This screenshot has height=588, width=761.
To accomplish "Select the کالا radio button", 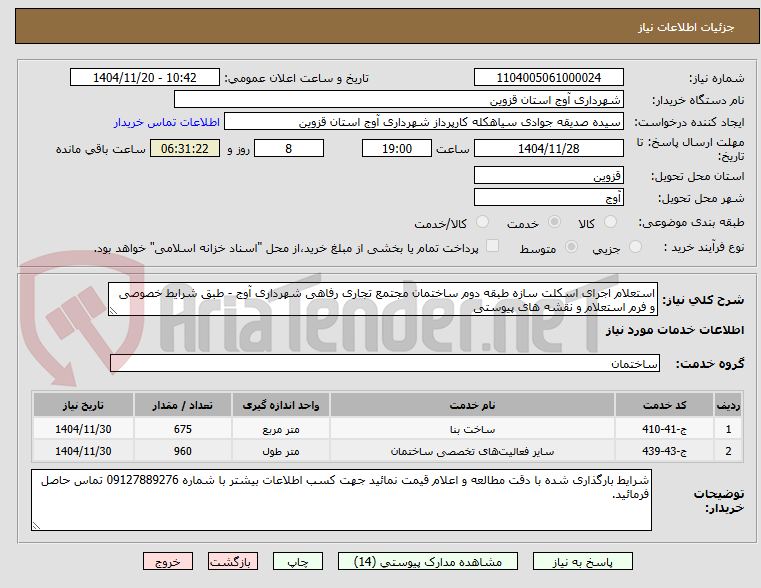I will pyautogui.click(x=610, y=222).
